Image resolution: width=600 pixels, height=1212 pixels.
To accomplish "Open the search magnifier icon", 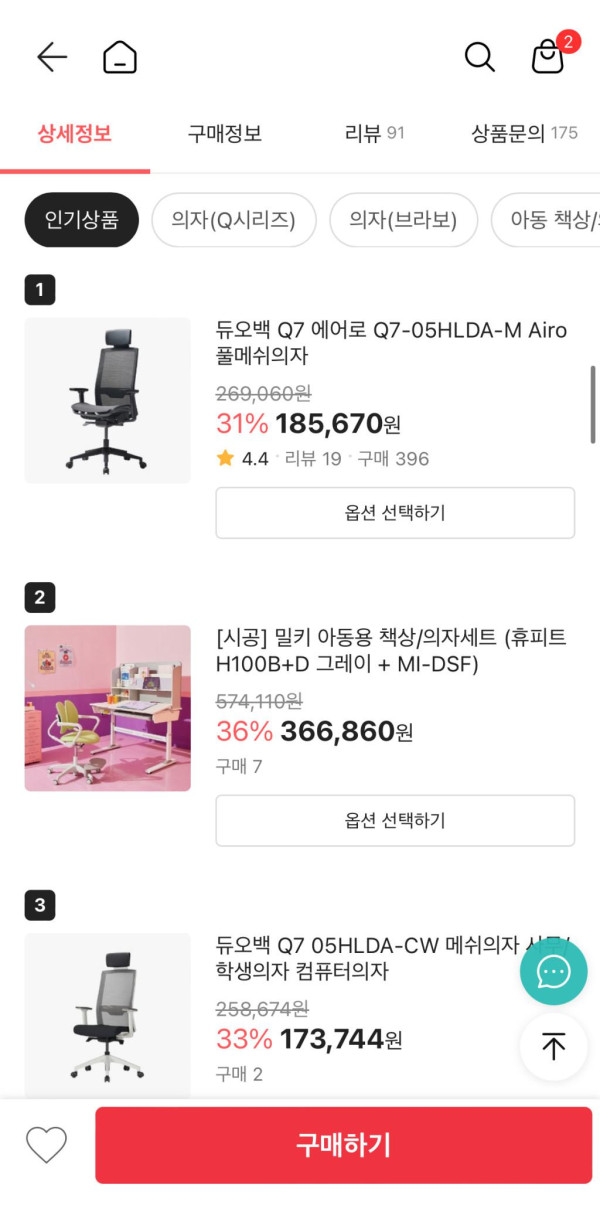I will point(480,57).
